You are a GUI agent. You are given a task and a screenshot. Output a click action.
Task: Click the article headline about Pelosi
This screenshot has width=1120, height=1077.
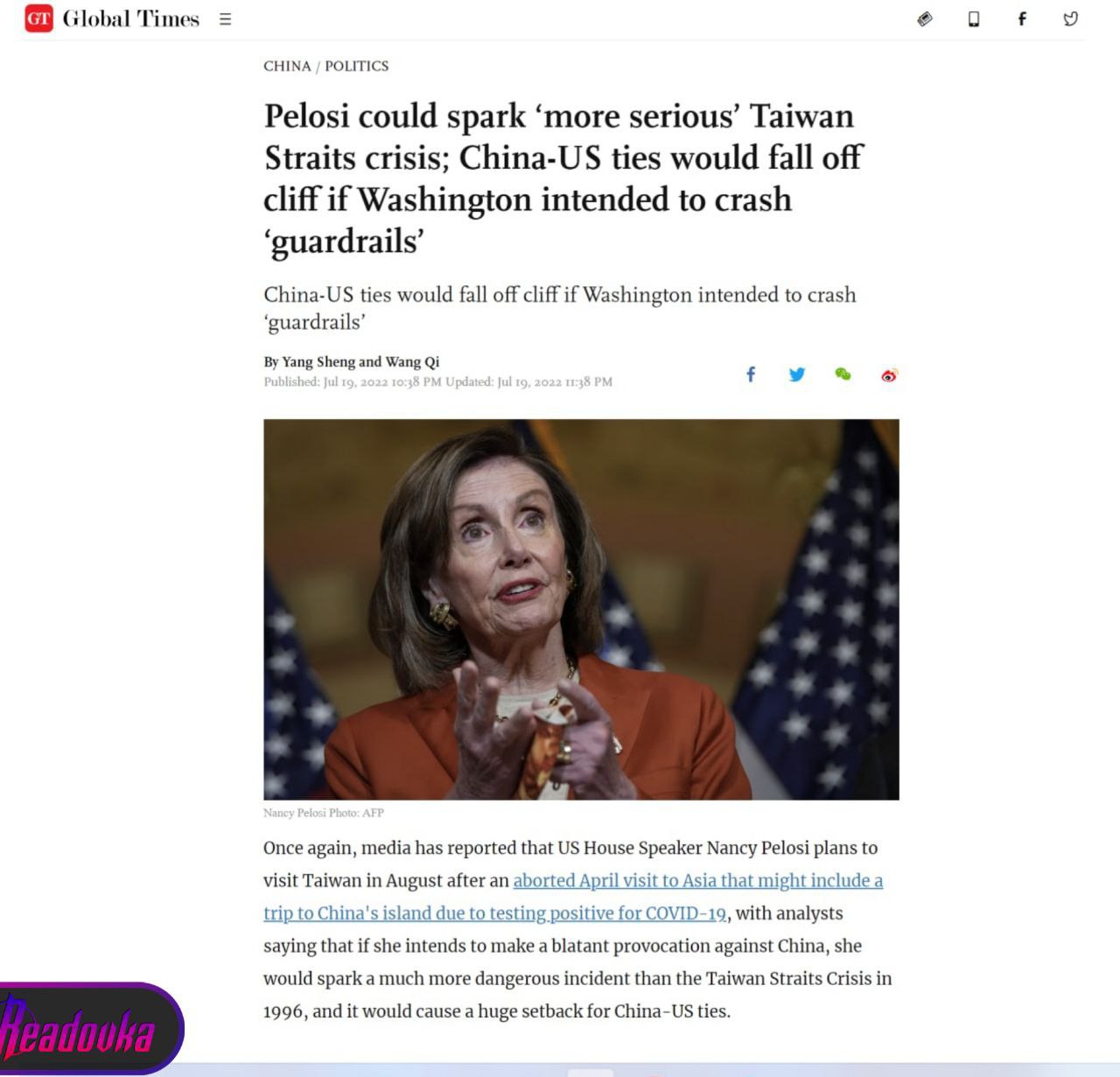click(563, 178)
